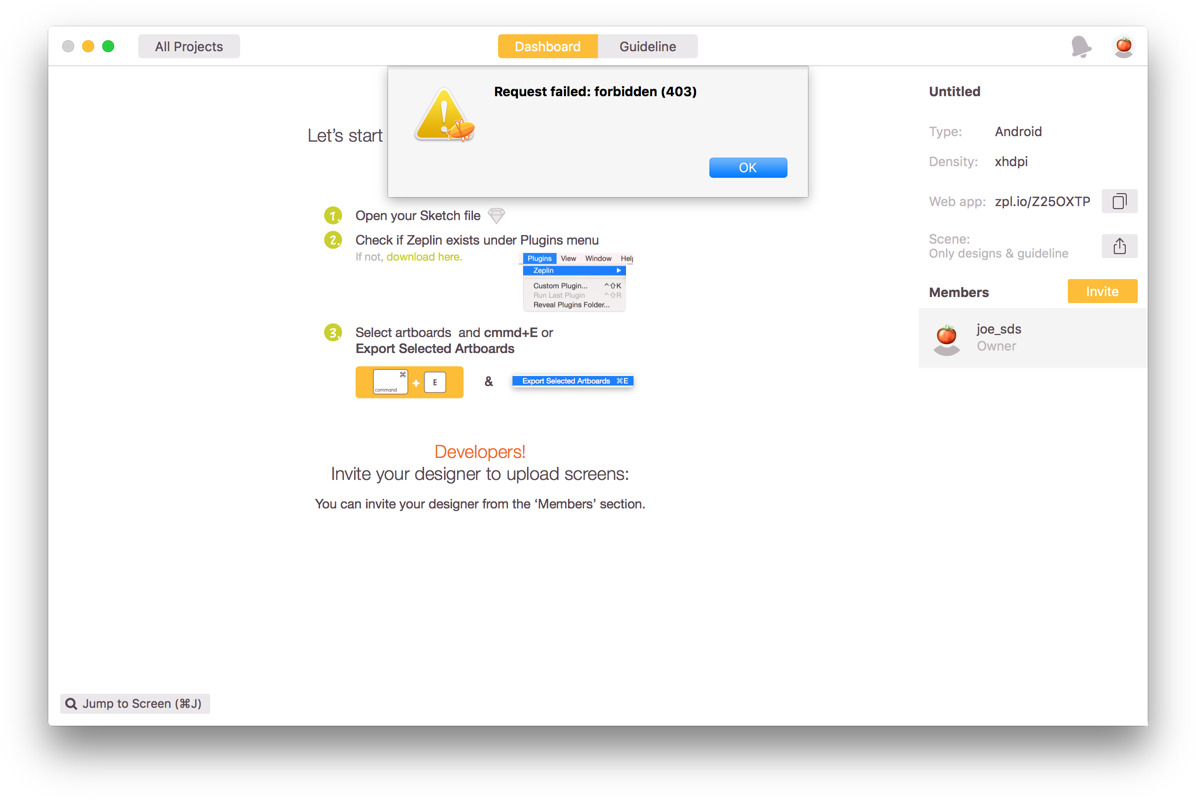Click the Owner role label
This screenshot has height=800, width=1196.
[x=996, y=346]
